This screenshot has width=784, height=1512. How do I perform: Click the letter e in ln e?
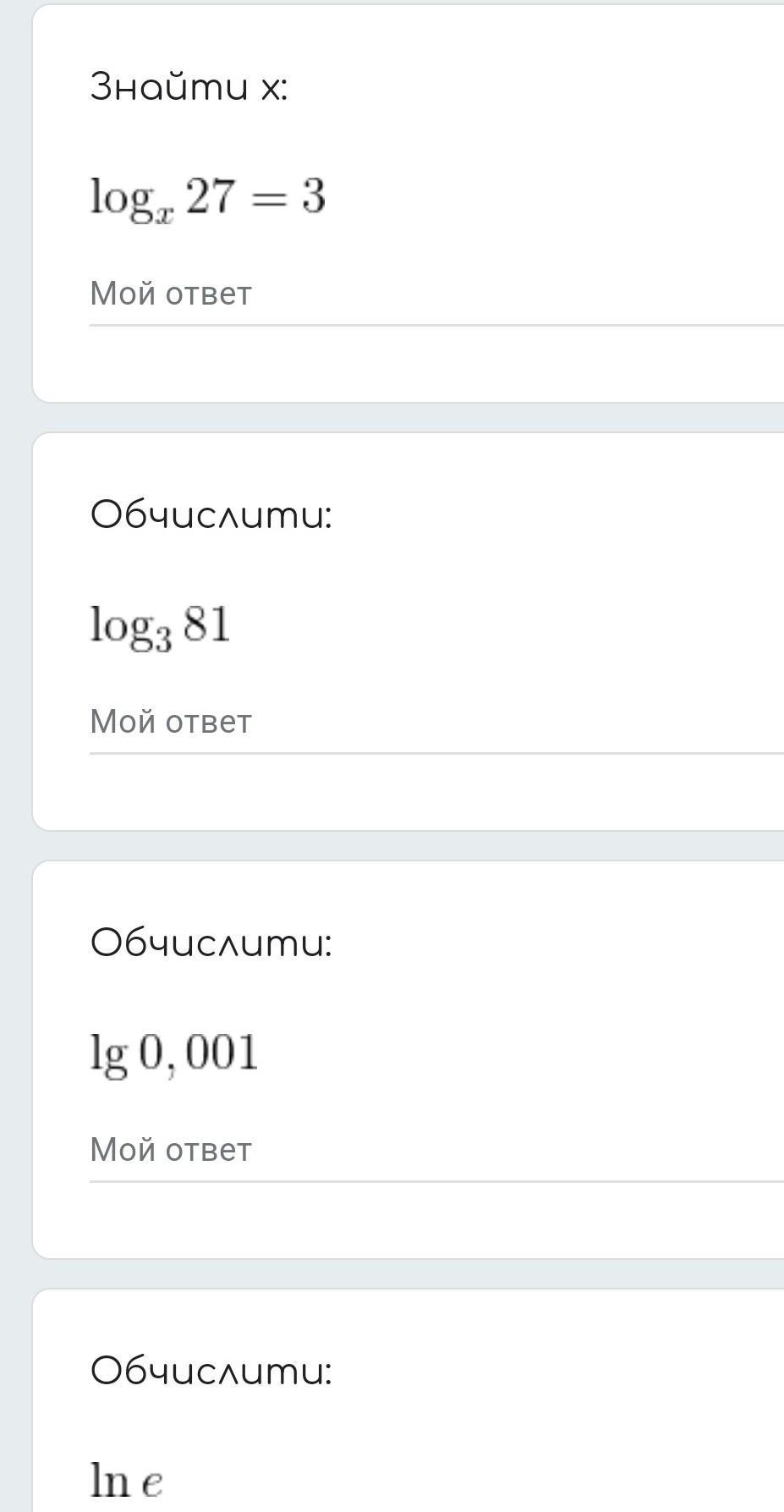(152, 1483)
